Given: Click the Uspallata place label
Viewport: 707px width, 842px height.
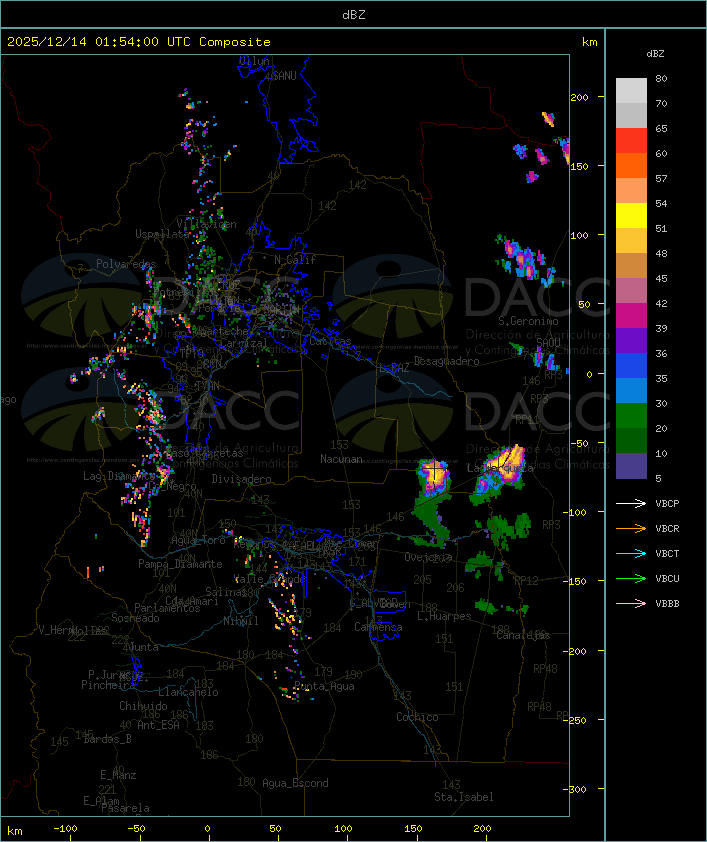Looking at the screenshot, I should [x=162, y=234].
